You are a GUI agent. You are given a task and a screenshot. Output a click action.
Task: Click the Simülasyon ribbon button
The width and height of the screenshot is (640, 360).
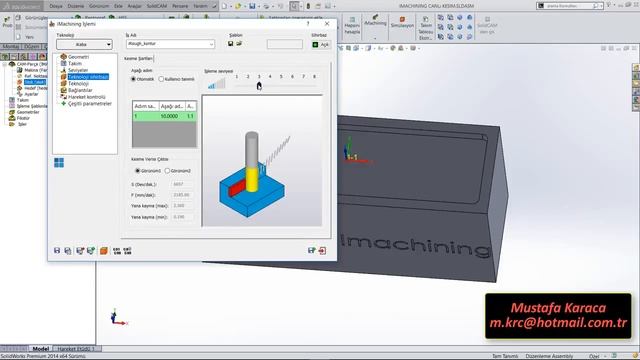[402, 22]
